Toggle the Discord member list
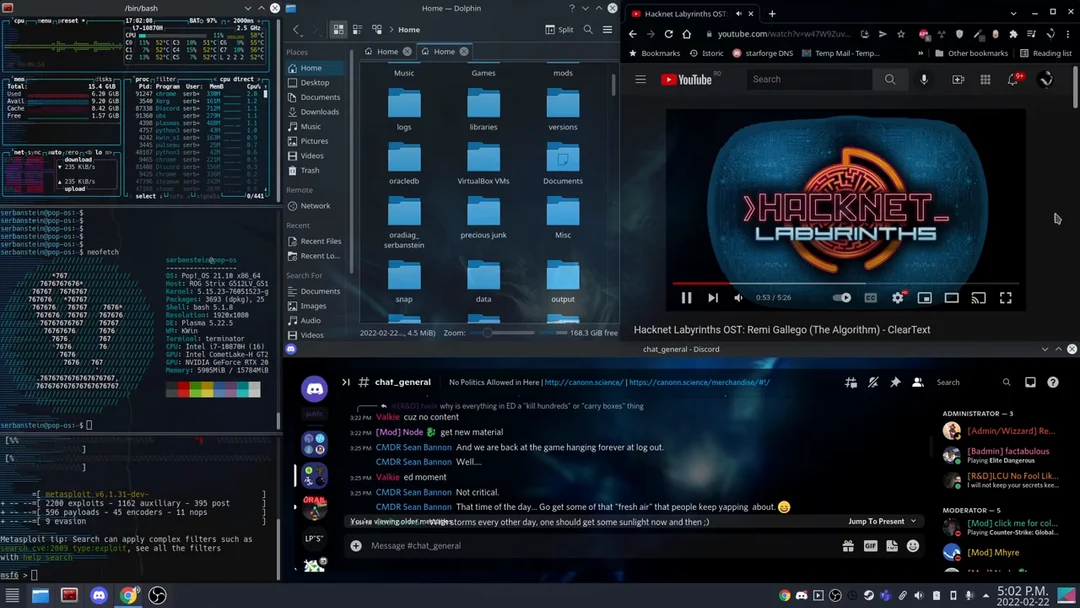 coord(920,382)
